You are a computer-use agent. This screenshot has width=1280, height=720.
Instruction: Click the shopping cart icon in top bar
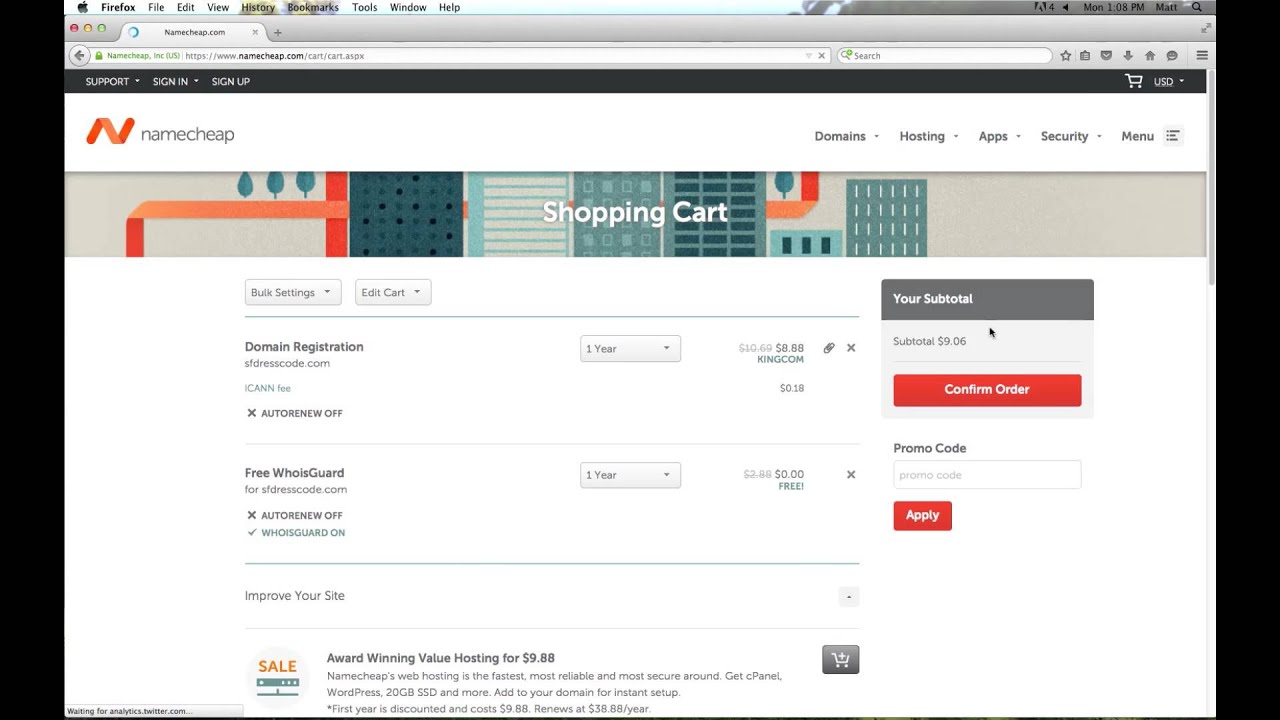1134,81
